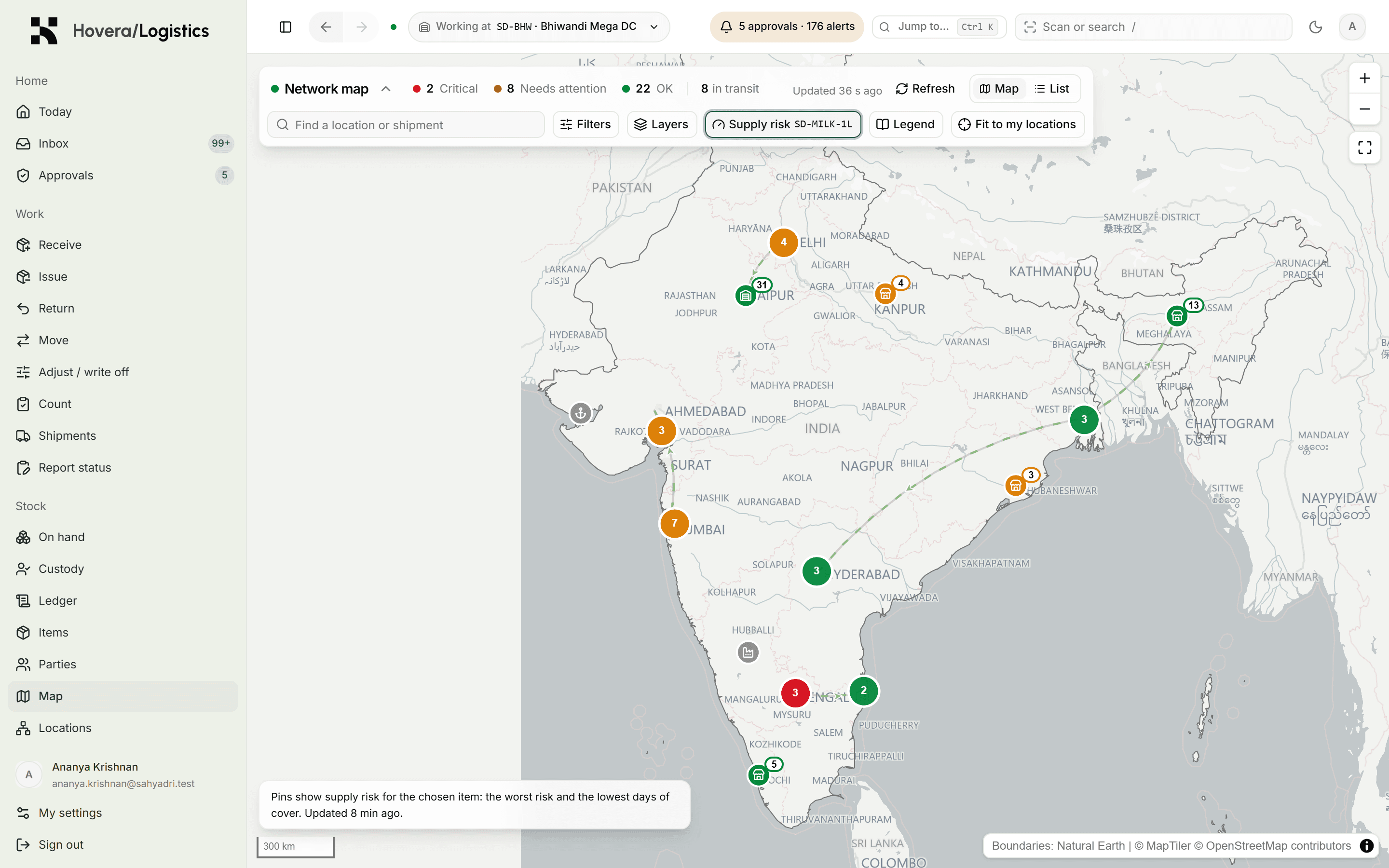The width and height of the screenshot is (1389, 868).
Task: Filter by Critical status red dot
Action: click(446, 89)
